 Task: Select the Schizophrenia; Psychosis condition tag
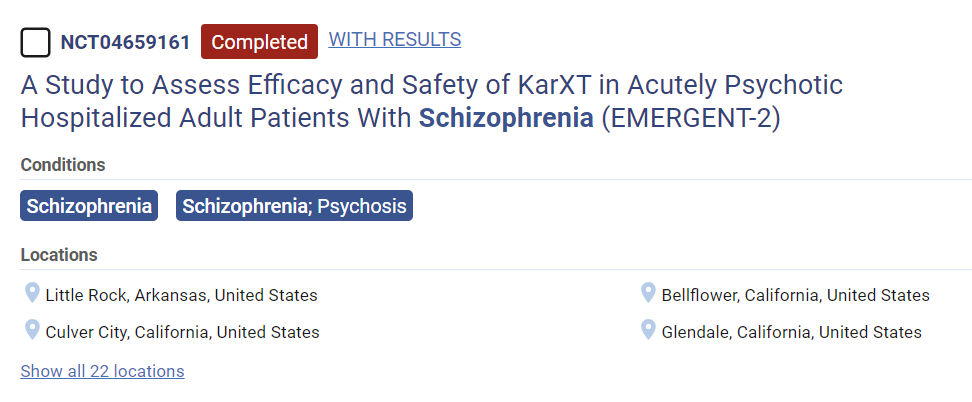click(294, 206)
